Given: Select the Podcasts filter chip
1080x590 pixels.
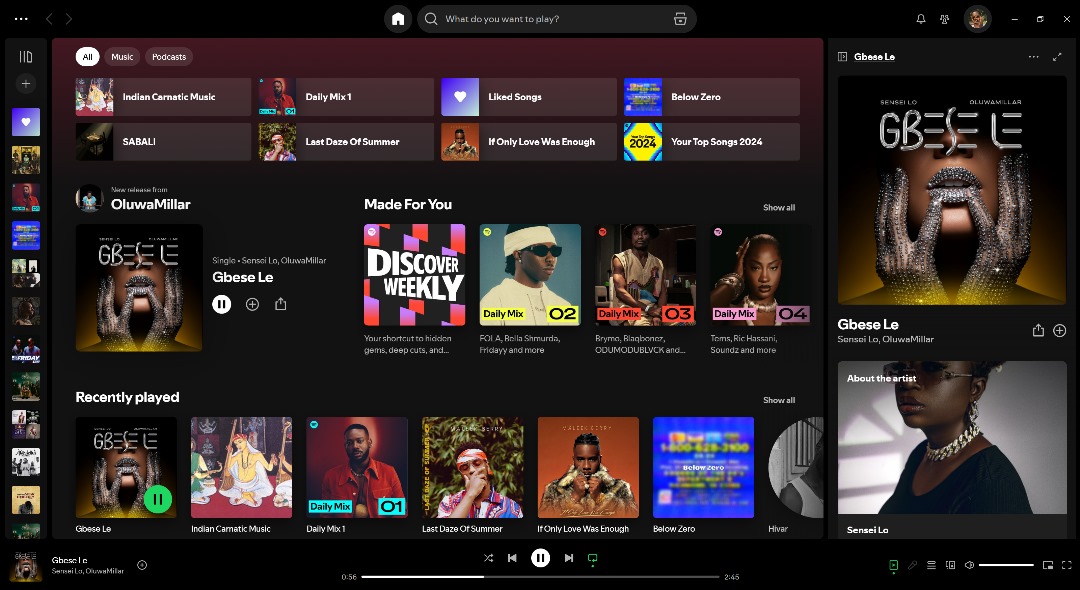Looking at the screenshot, I should pyautogui.click(x=169, y=57).
